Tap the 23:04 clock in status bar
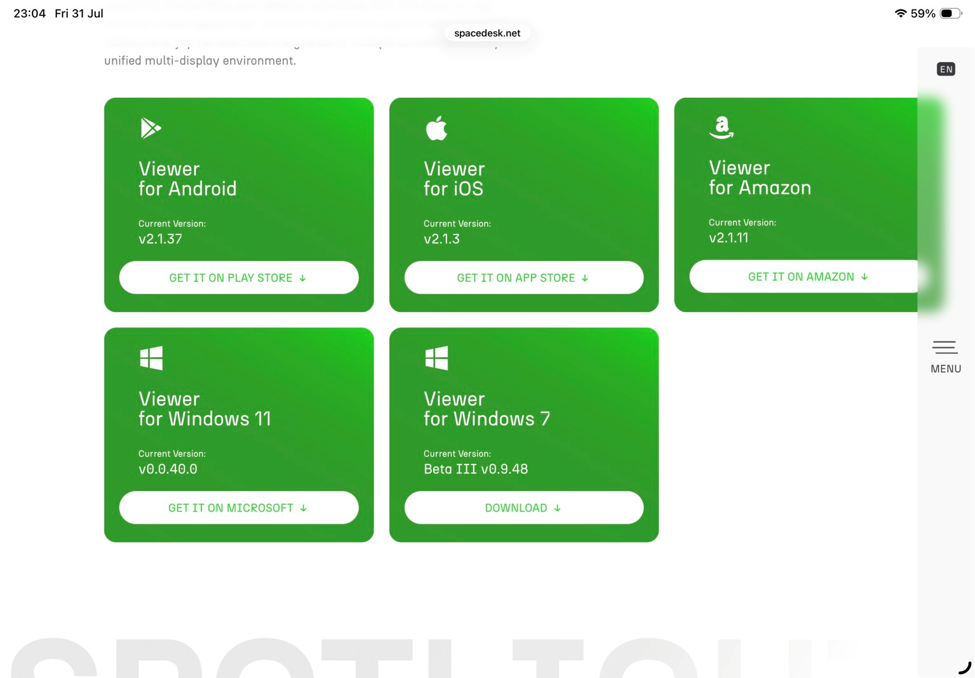 (x=30, y=14)
